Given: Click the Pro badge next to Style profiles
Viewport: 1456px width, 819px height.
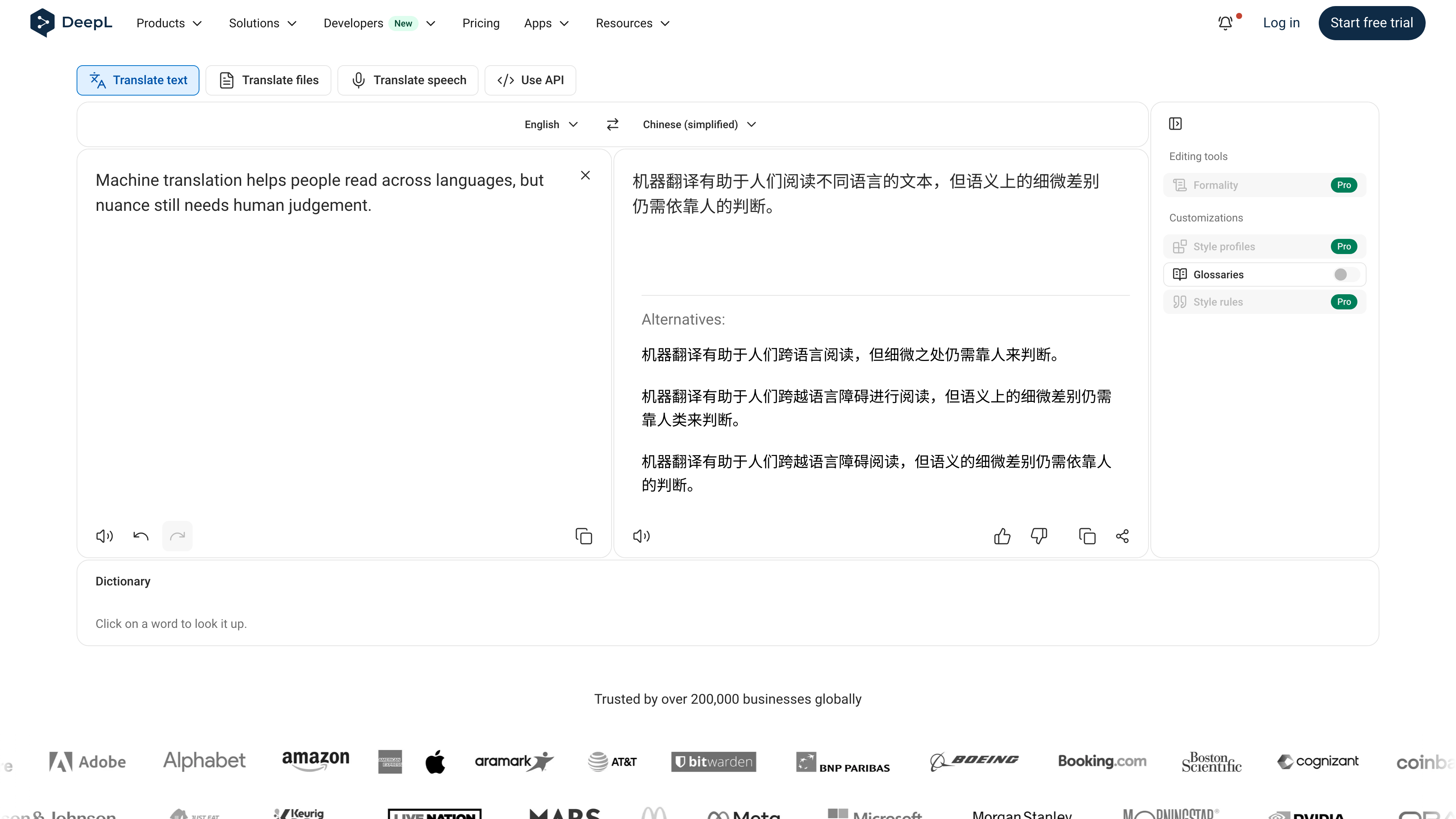Looking at the screenshot, I should pyautogui.click(x=1344, y=246).
